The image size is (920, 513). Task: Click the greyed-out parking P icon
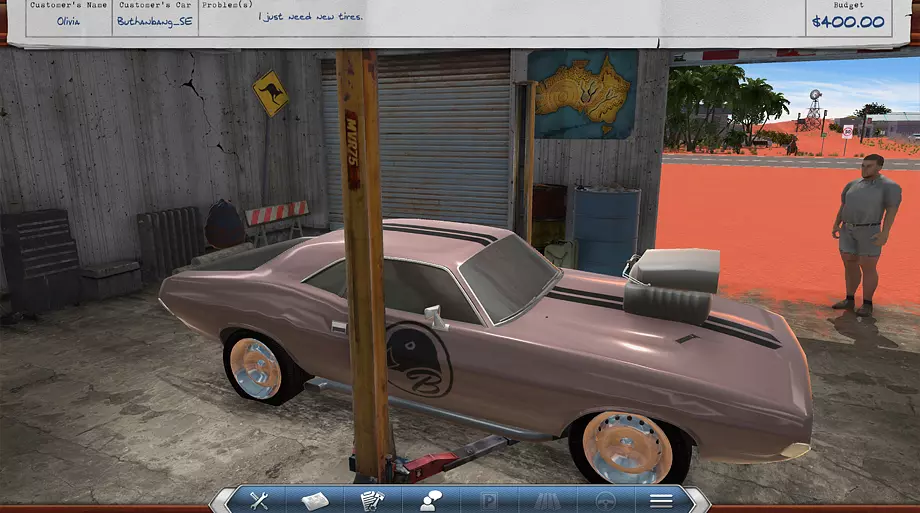point(489,501)
